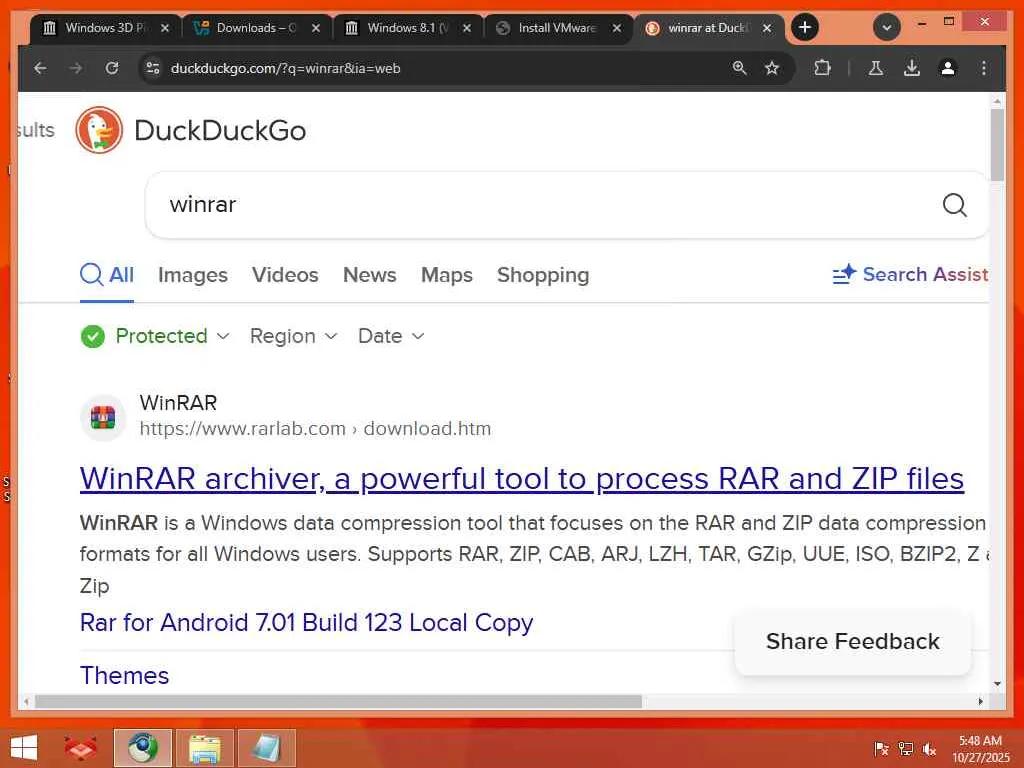
Task: Bookmark this page with the star icon
Action: pyautogui.click(x=772, y=68)
